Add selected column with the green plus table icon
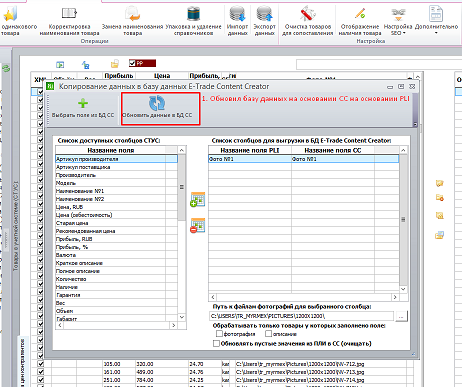The image size is (462, 387). tap(197, 199)
